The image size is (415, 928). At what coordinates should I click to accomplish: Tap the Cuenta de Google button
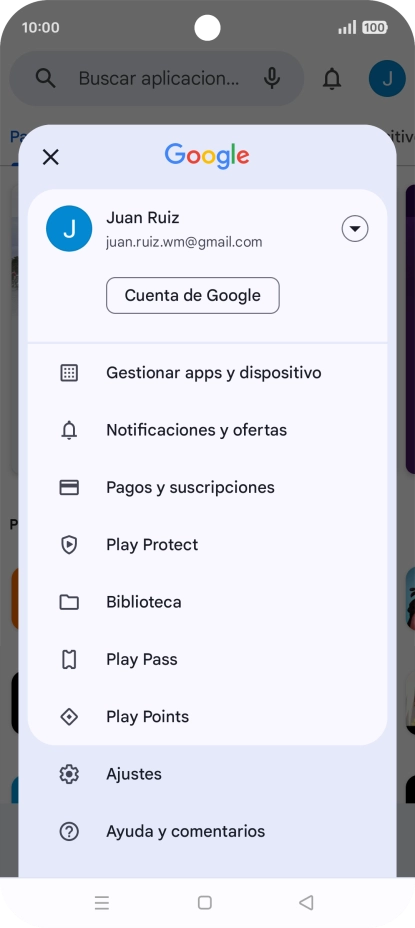point(192,295)
